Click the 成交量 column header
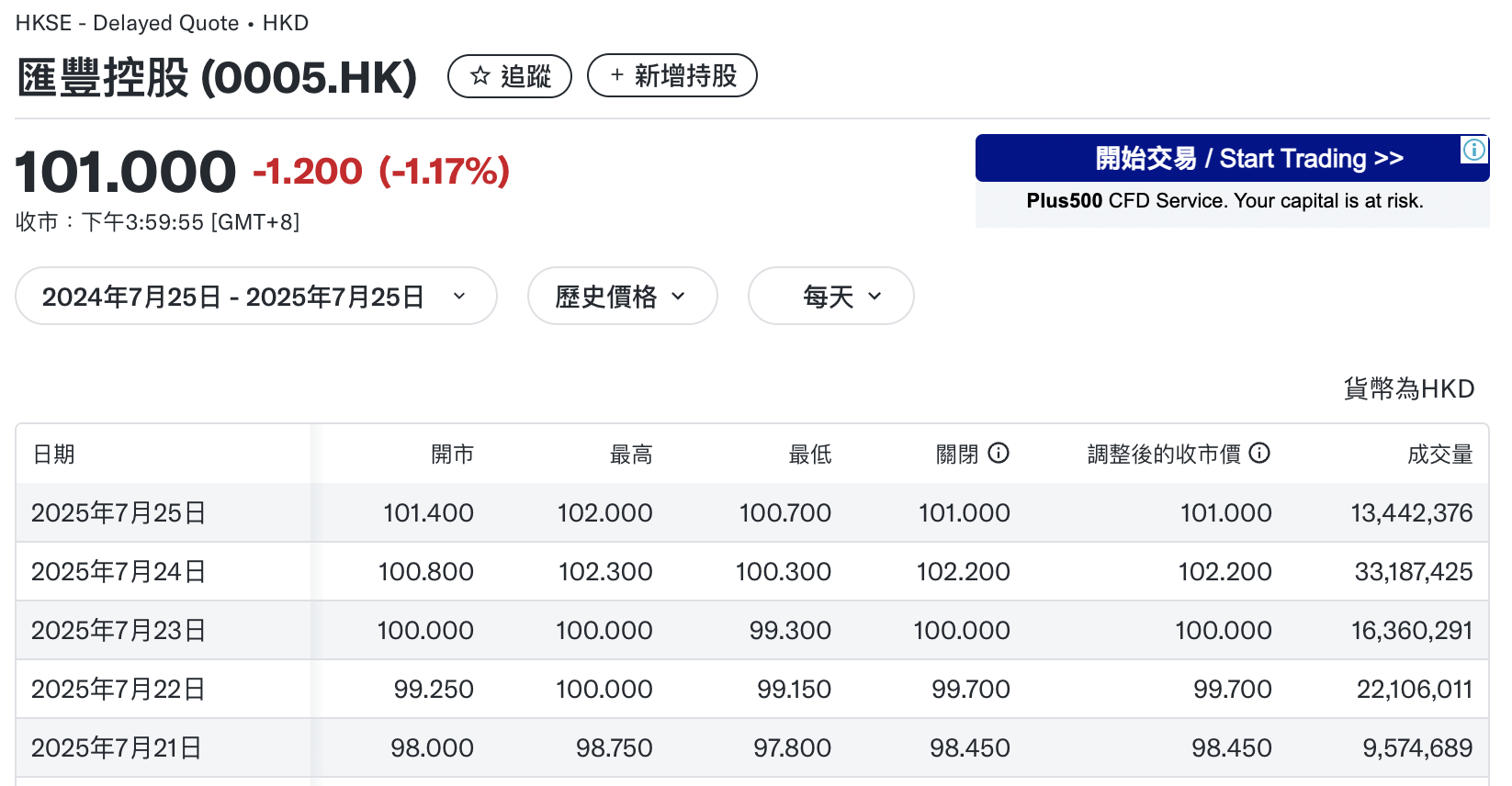This screenshot has height=786, width=1512. [x=1439, y=455]
